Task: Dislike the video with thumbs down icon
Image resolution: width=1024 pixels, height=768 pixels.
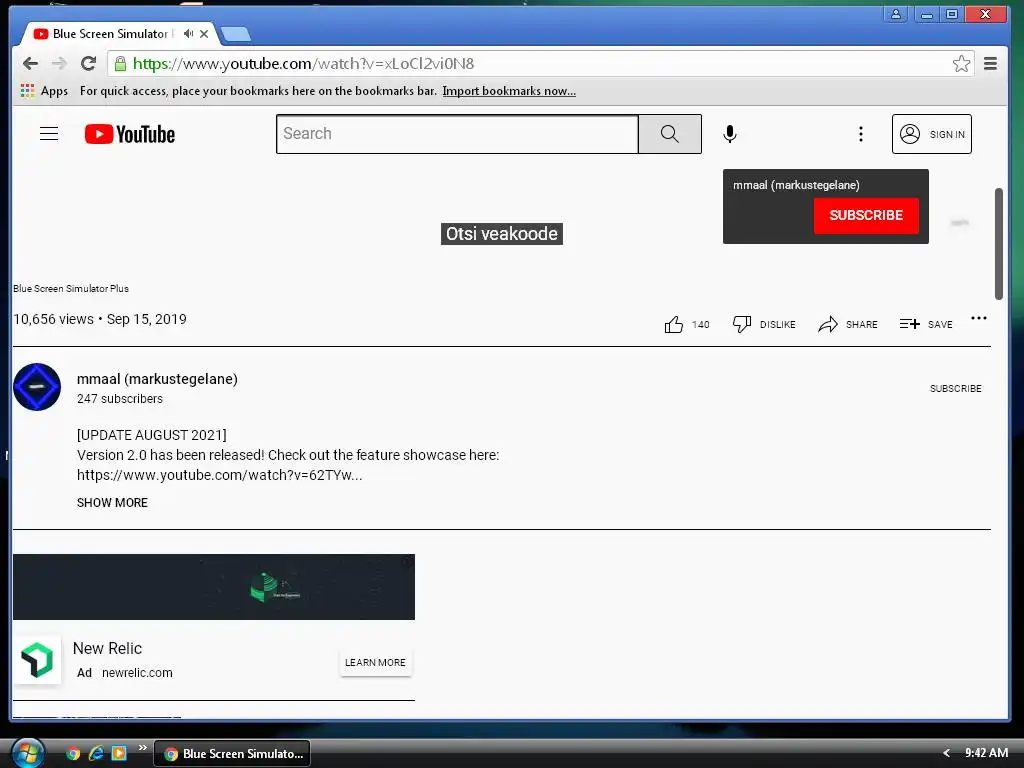Action: click(x=742, y=324)
